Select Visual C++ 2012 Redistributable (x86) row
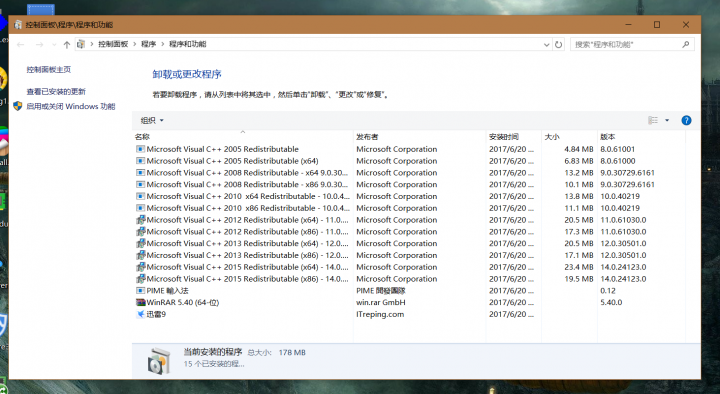The width and height of the screenshot is (720, 394). pyautogui.click(x=410, y=232)
